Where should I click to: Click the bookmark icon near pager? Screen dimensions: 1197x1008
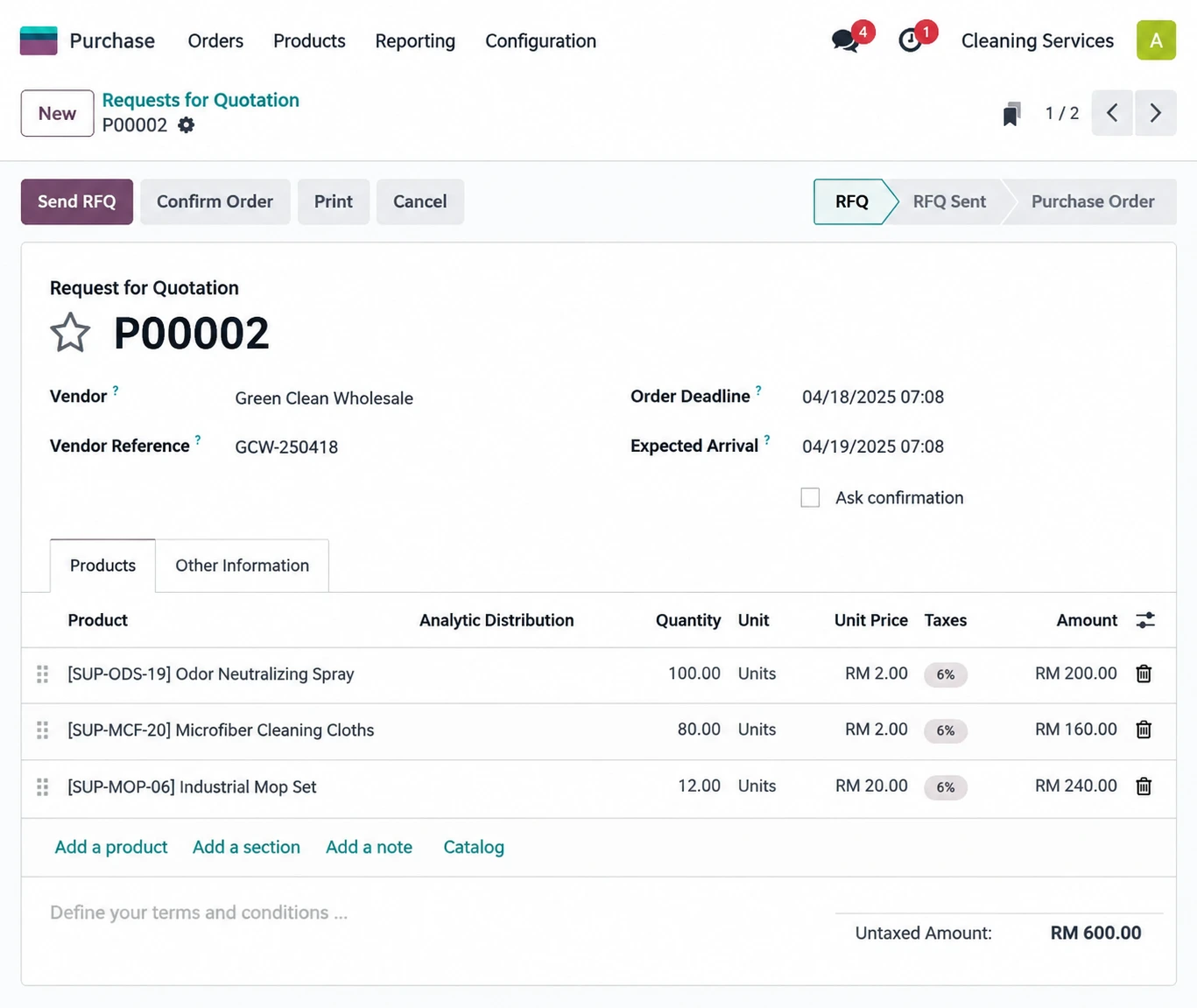[1011, 114]
